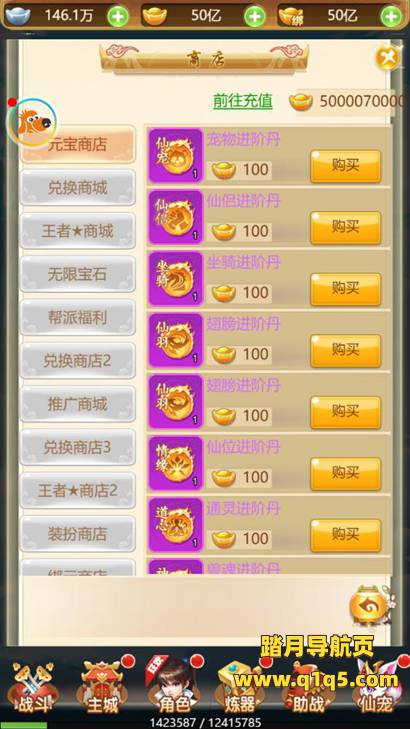Tap the golden return arrow button
The image size is (410, 729).
coord(368,606)
